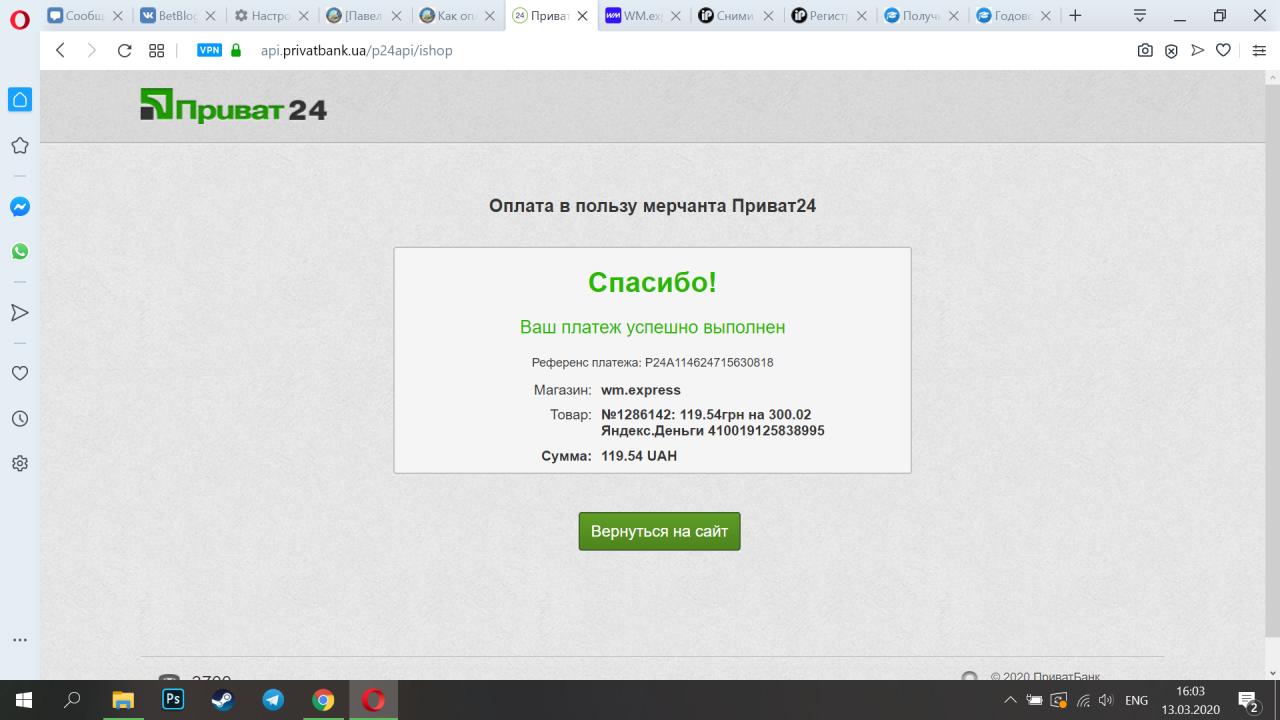Take a snapshot with camera icon

tap(1145, 50)
